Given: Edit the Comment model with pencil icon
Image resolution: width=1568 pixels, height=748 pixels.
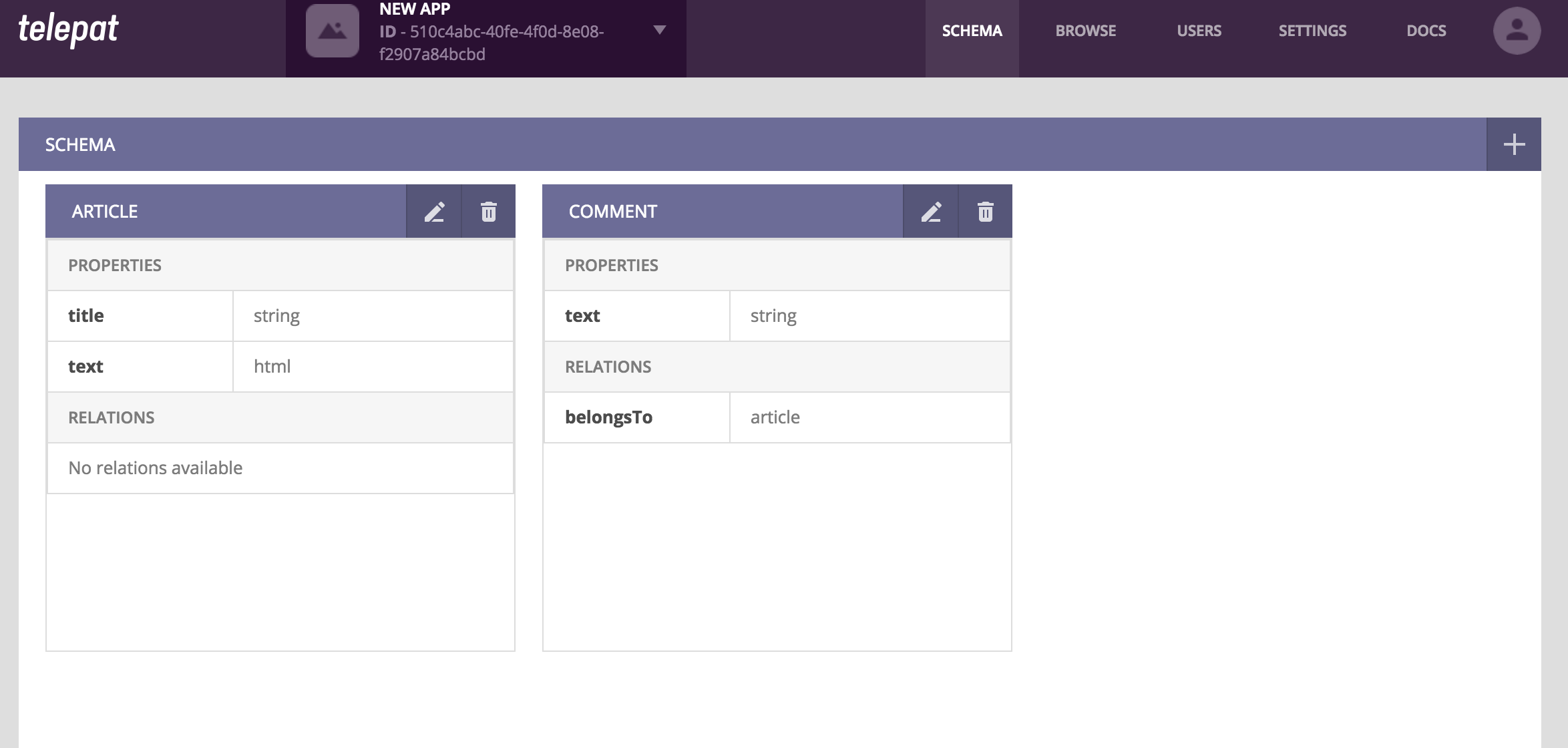Looking at the screenshot, I should click(931, 212).
